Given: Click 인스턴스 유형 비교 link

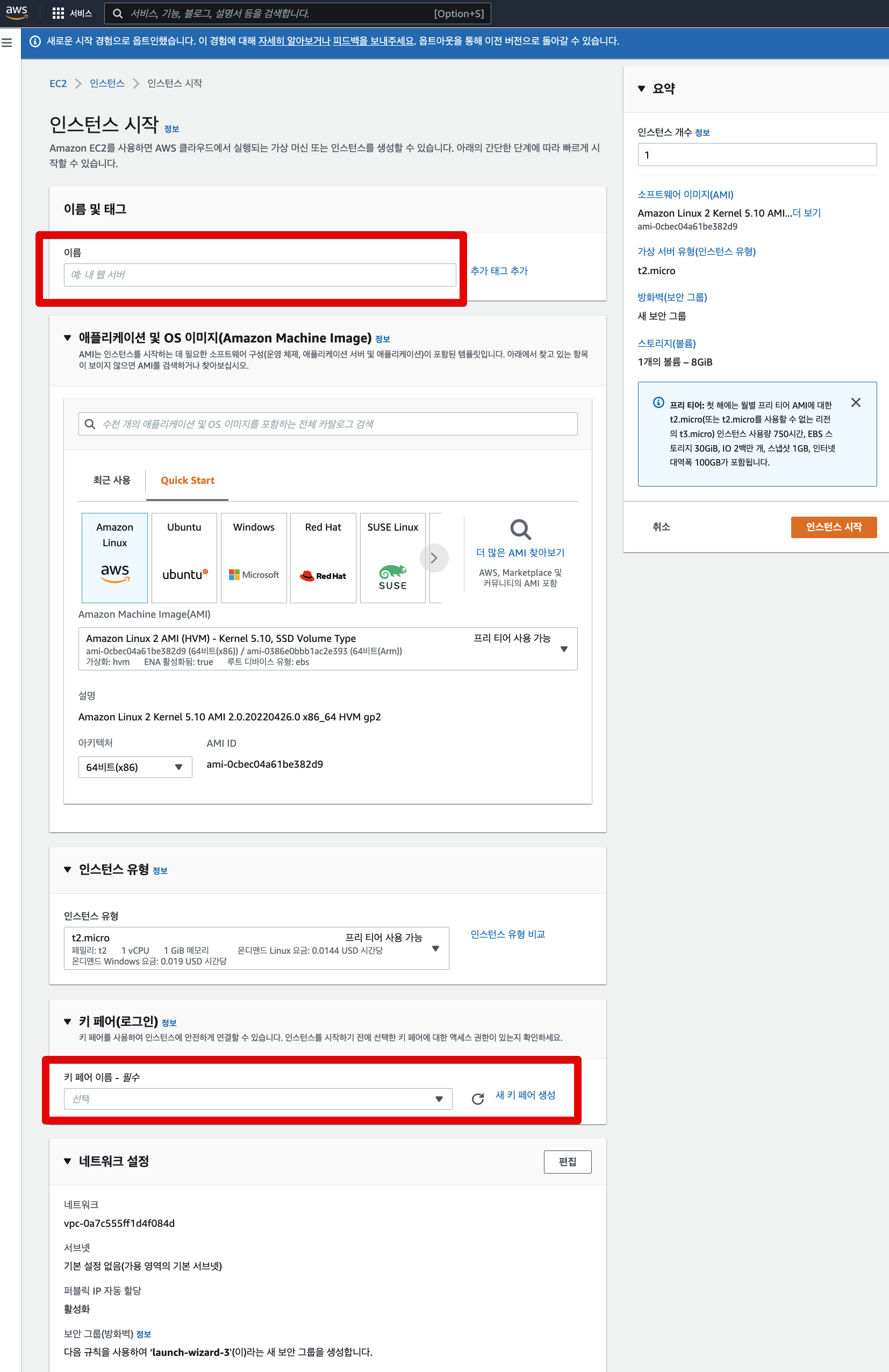Looking at the screenshot, I should pos(507,934).
